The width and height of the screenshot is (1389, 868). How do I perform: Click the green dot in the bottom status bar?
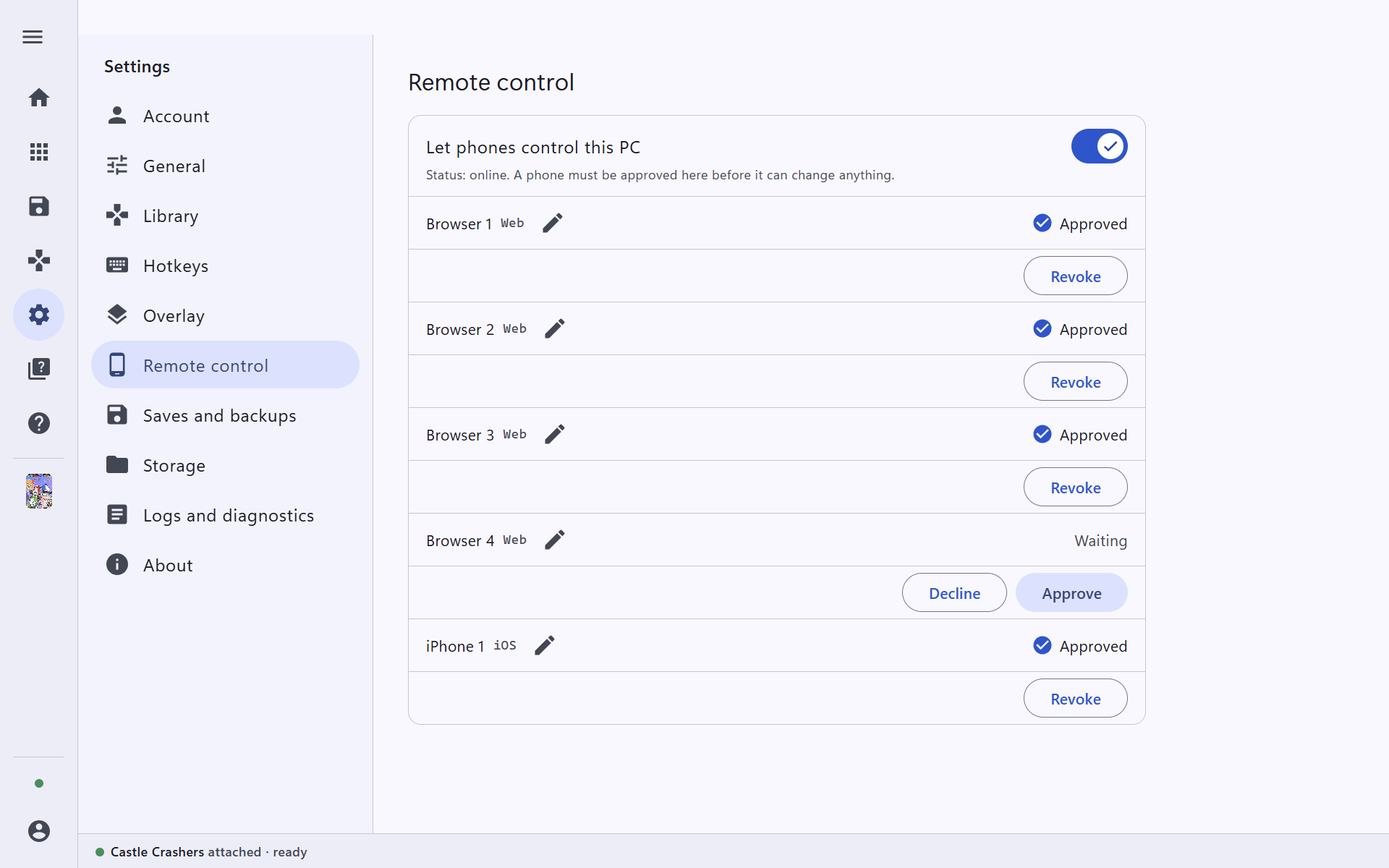(x=100, y=852)
